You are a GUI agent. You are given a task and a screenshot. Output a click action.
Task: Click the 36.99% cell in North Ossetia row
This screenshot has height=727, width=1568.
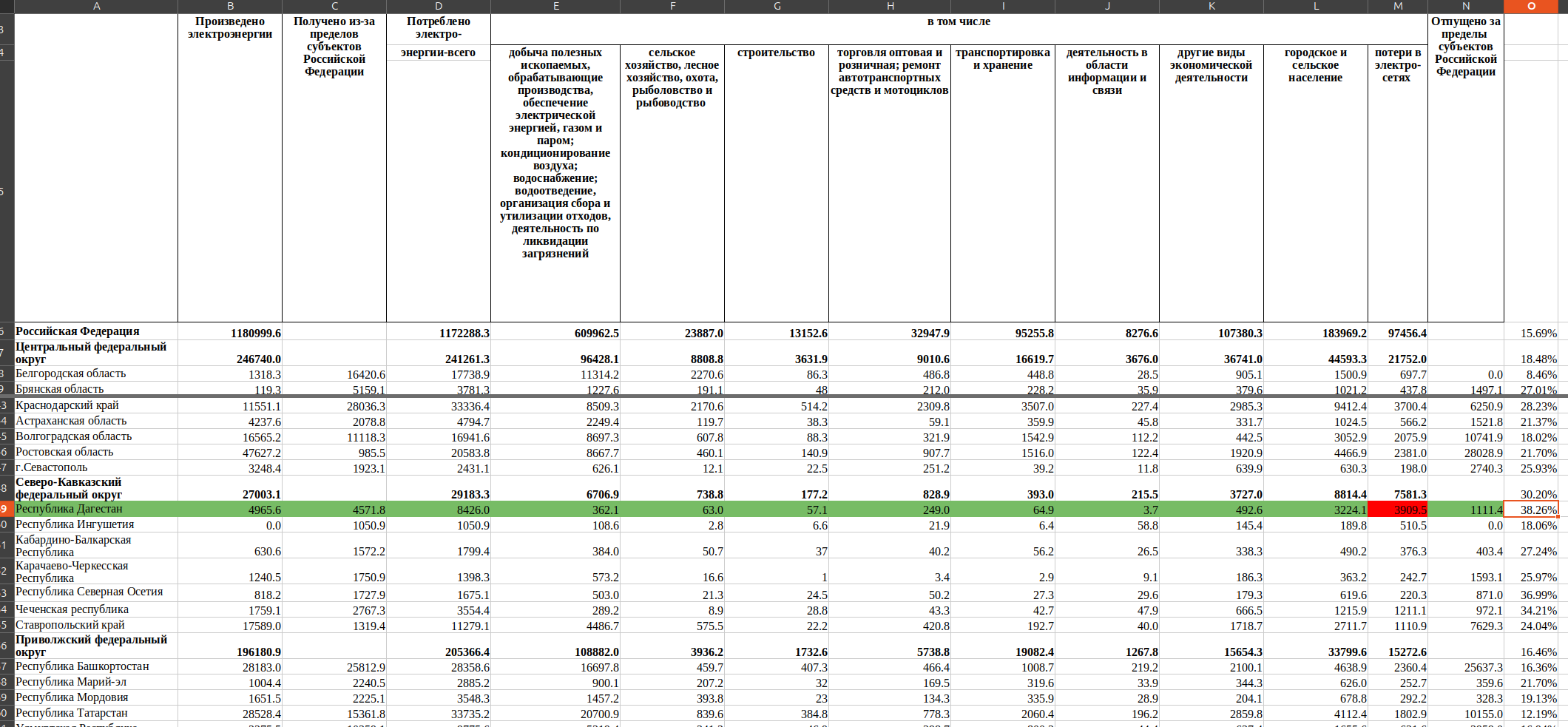pyautogui.click(x=1531, y=595)
